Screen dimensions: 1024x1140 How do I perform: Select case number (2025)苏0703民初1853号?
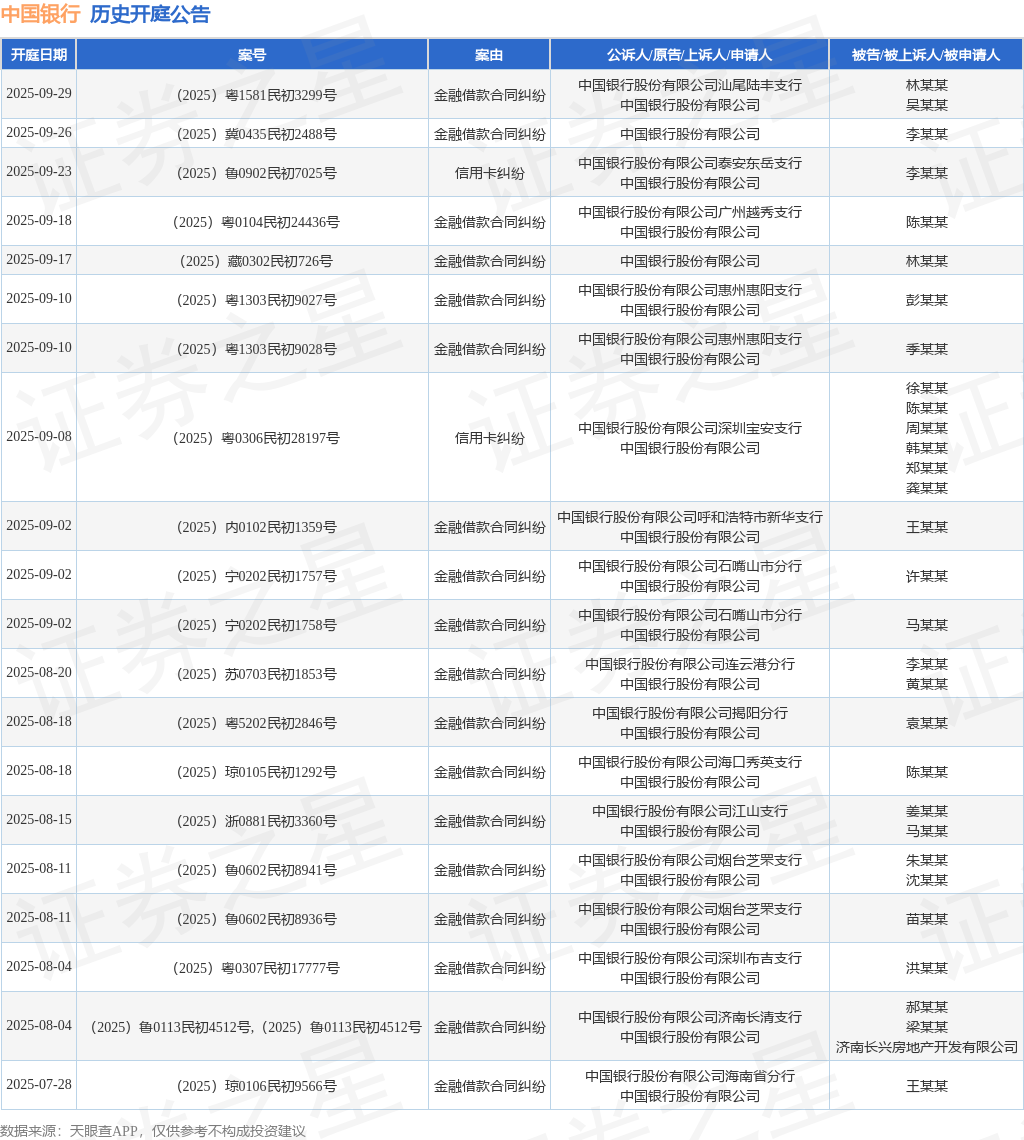[x=256, y=675]
